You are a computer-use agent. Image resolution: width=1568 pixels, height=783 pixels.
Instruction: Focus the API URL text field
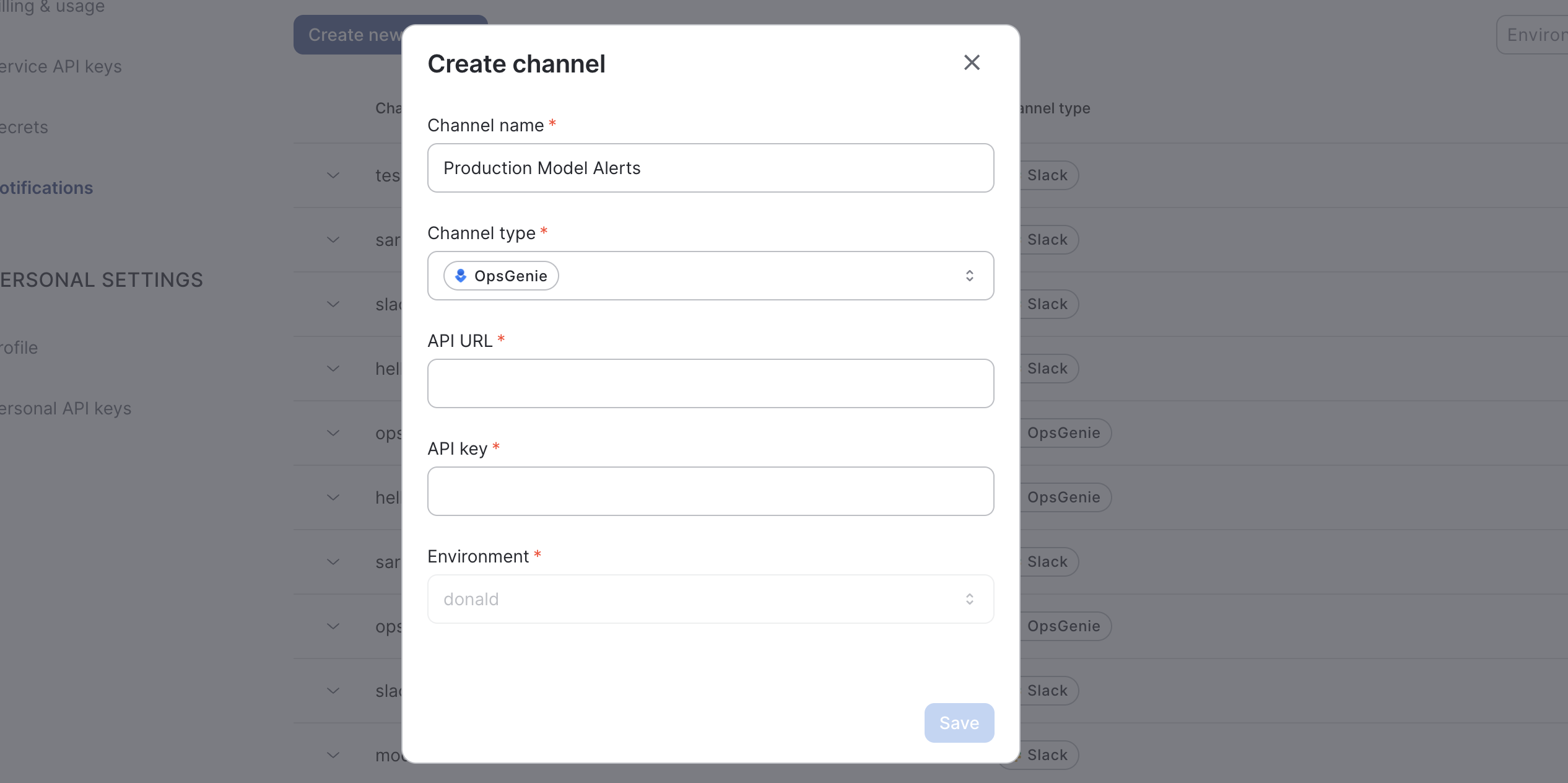710,384
